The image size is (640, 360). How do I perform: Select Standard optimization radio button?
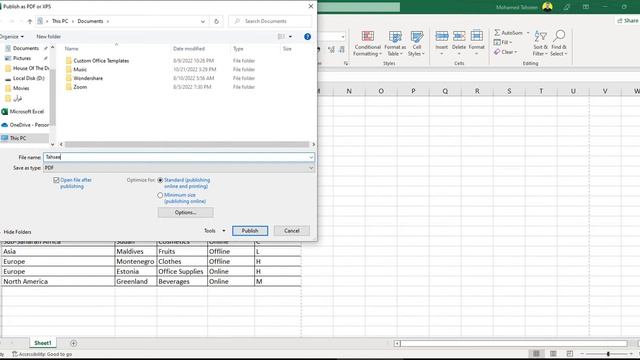coord(160,180)
